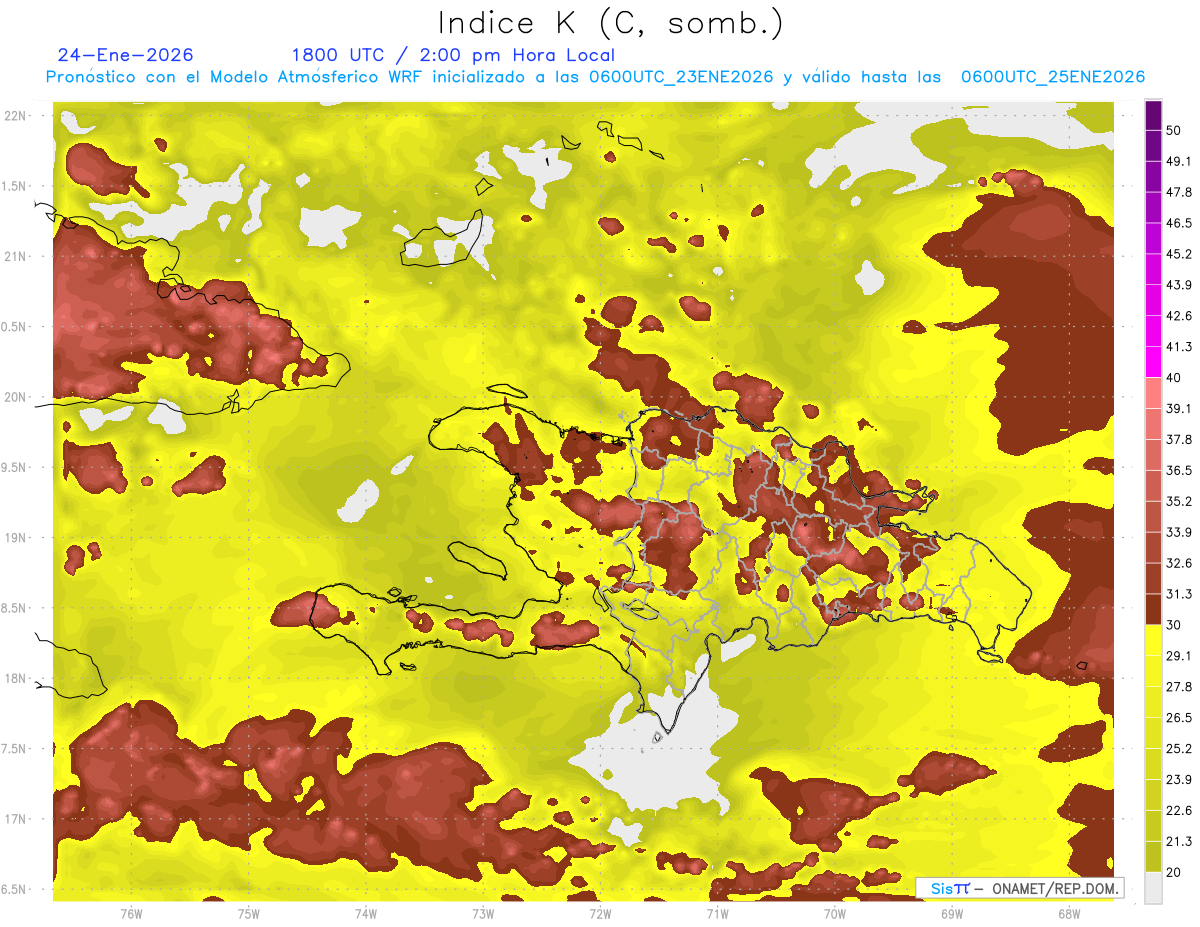Viewport: 1200px width, 927px height.
Task: Click the colorbar label '35.2'
Action: pyautogui.click(x=1179, y=501)
